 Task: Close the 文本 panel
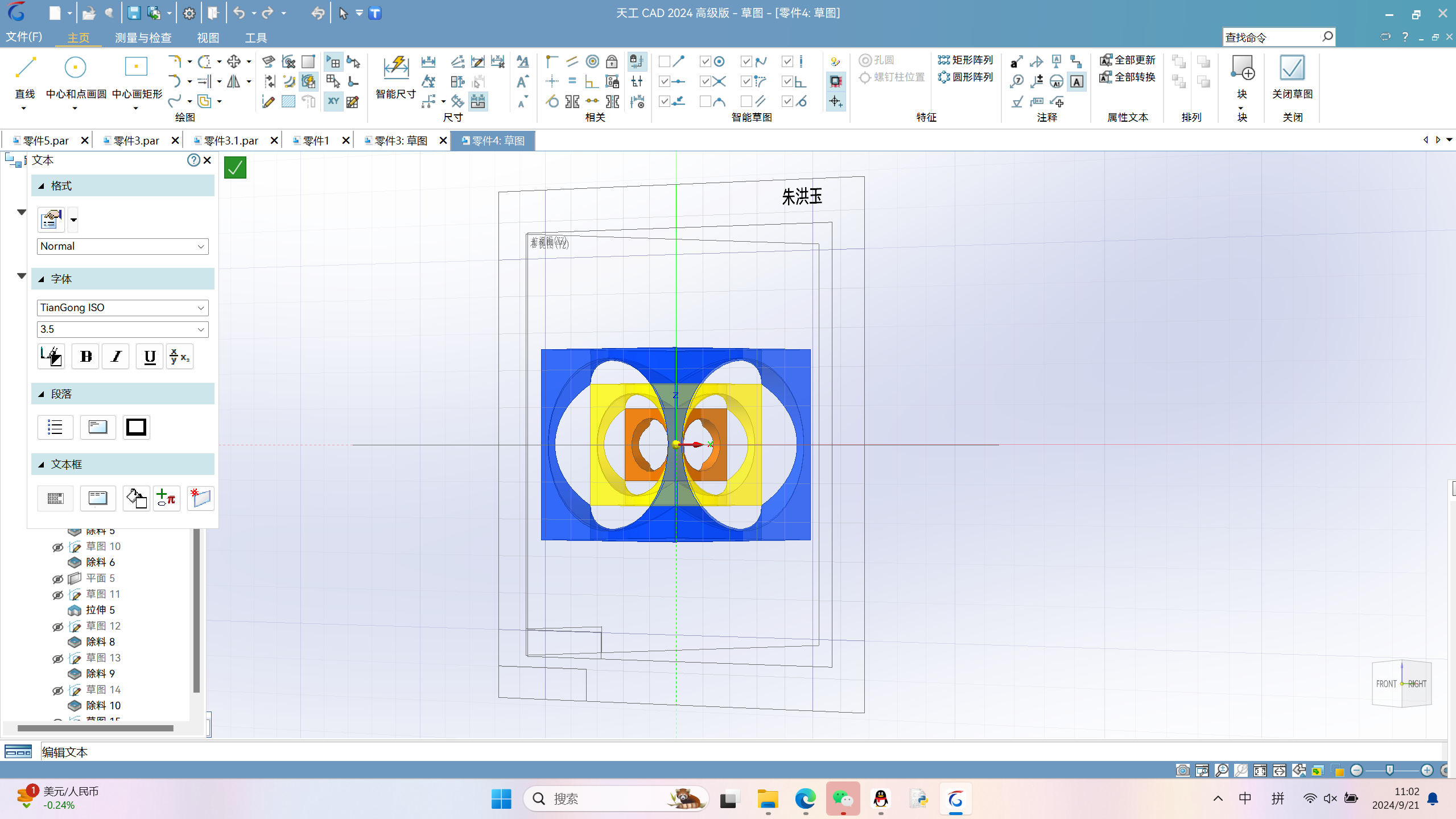207,160
